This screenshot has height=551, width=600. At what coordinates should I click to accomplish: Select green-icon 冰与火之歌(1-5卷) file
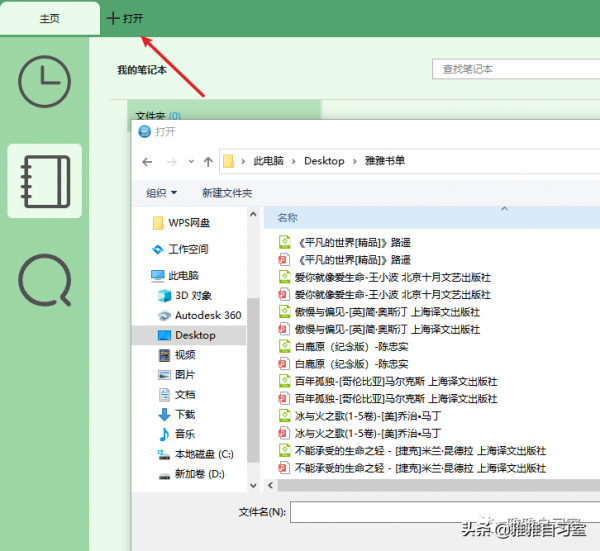click(x=360, y=416)
